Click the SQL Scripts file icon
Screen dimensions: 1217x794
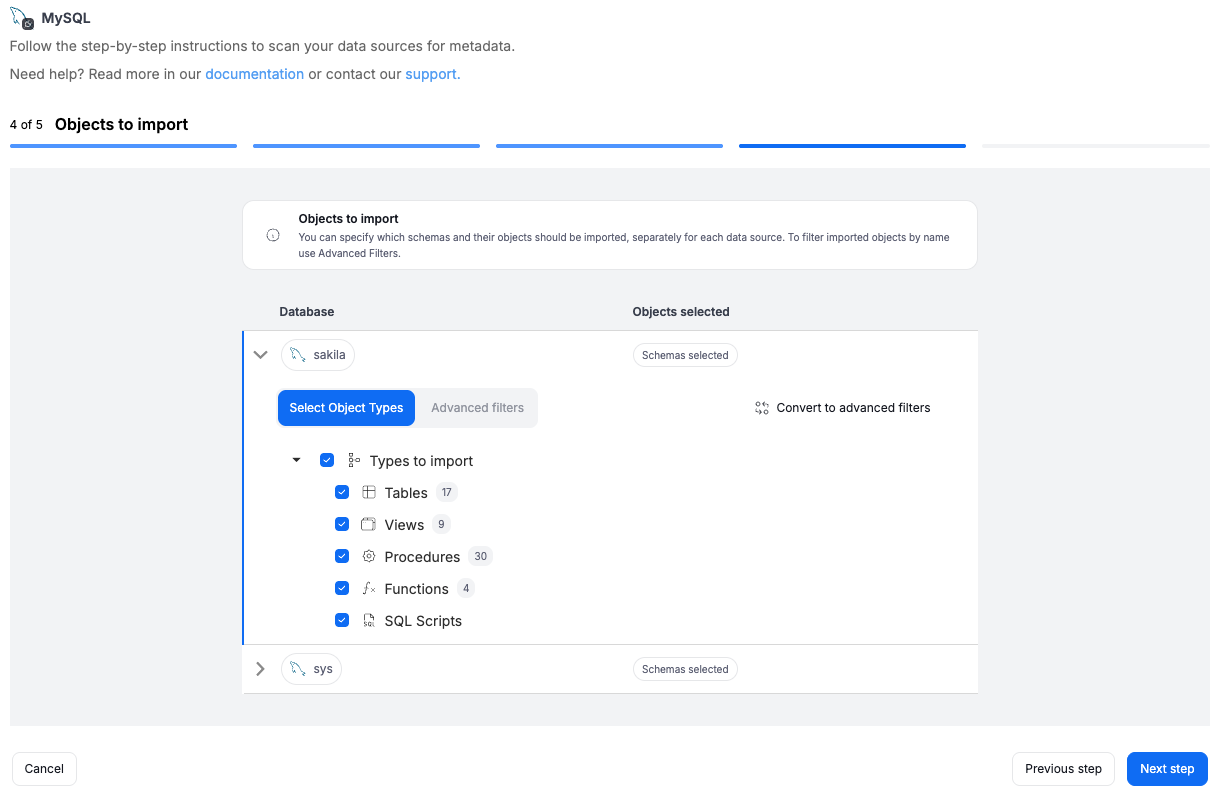coord(369,621)
